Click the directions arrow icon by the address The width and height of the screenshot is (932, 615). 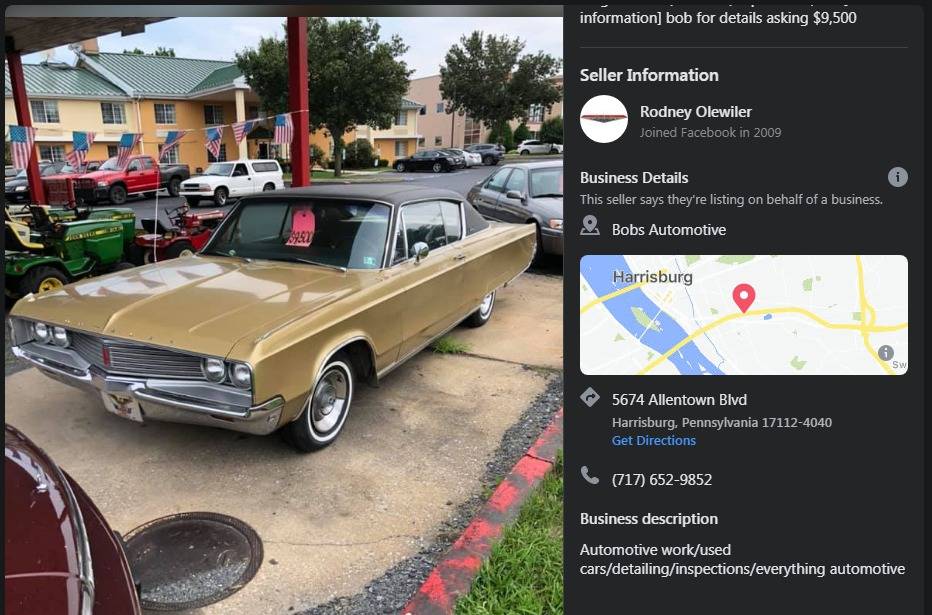point(590,398)
